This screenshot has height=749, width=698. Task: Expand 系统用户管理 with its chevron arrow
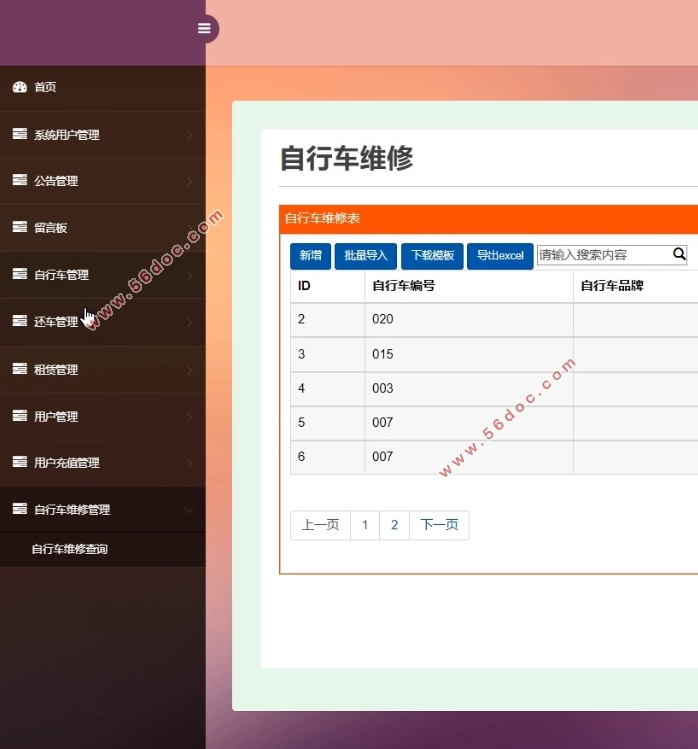[x=190, y=135]
